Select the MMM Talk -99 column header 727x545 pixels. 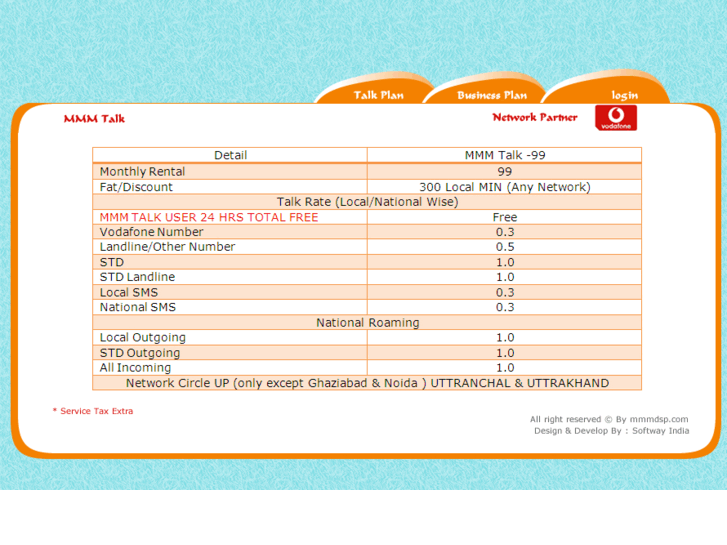tap(504, 155)
